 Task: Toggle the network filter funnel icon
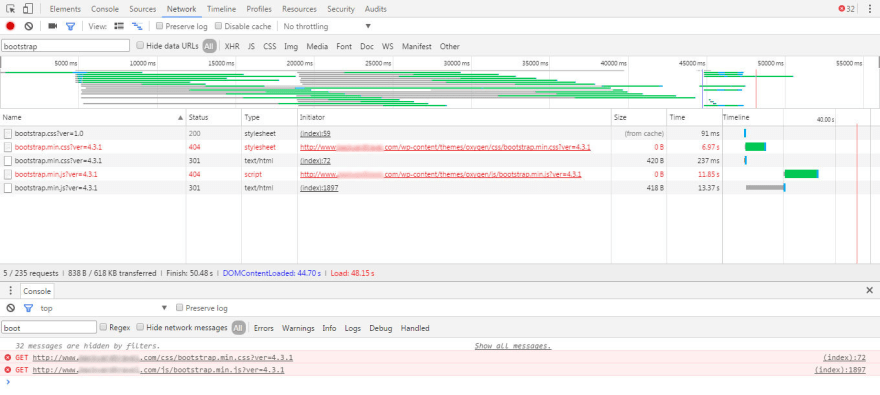click(70, 26)
